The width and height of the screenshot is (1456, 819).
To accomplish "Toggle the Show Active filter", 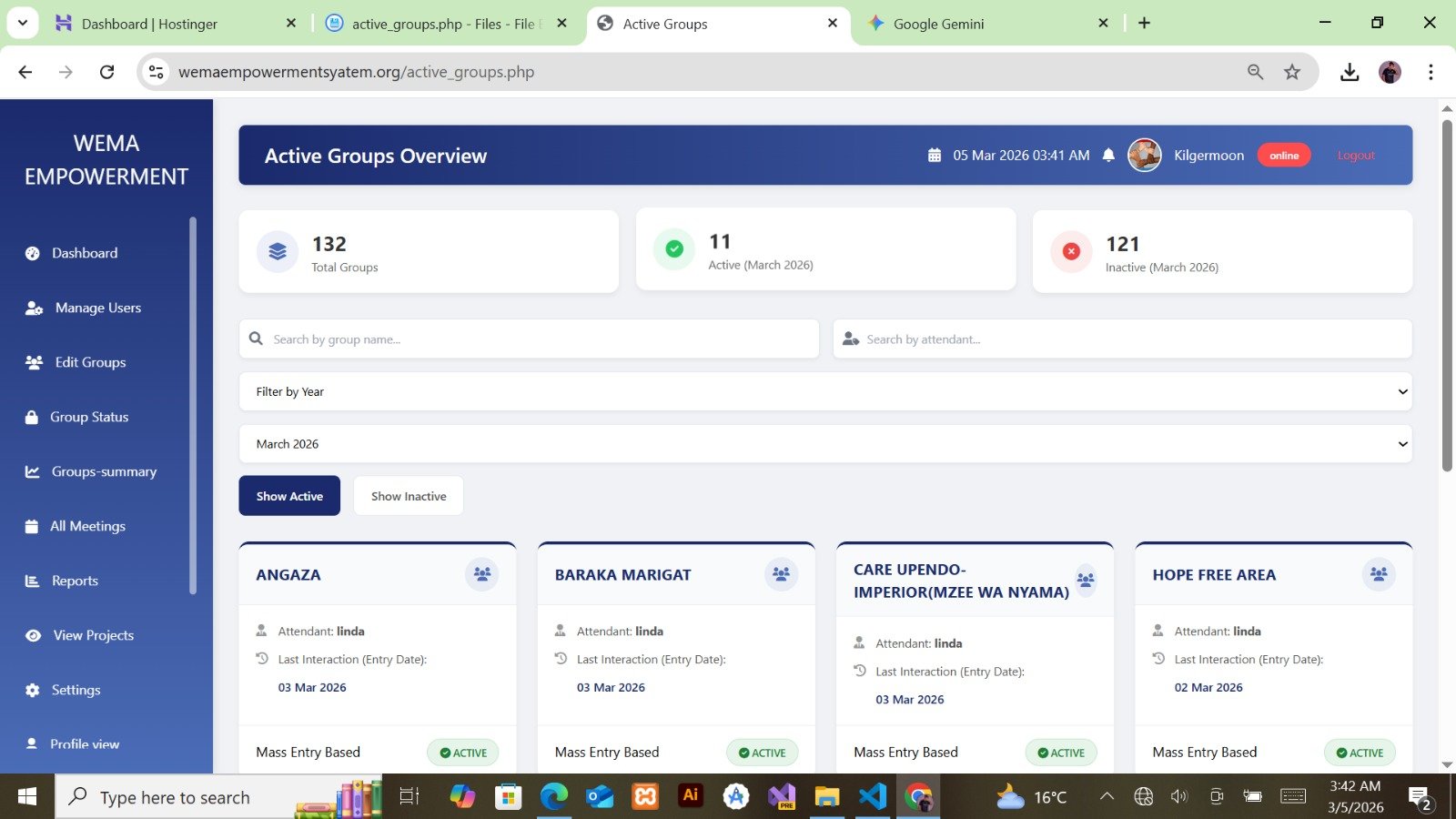I will [289, 496].
